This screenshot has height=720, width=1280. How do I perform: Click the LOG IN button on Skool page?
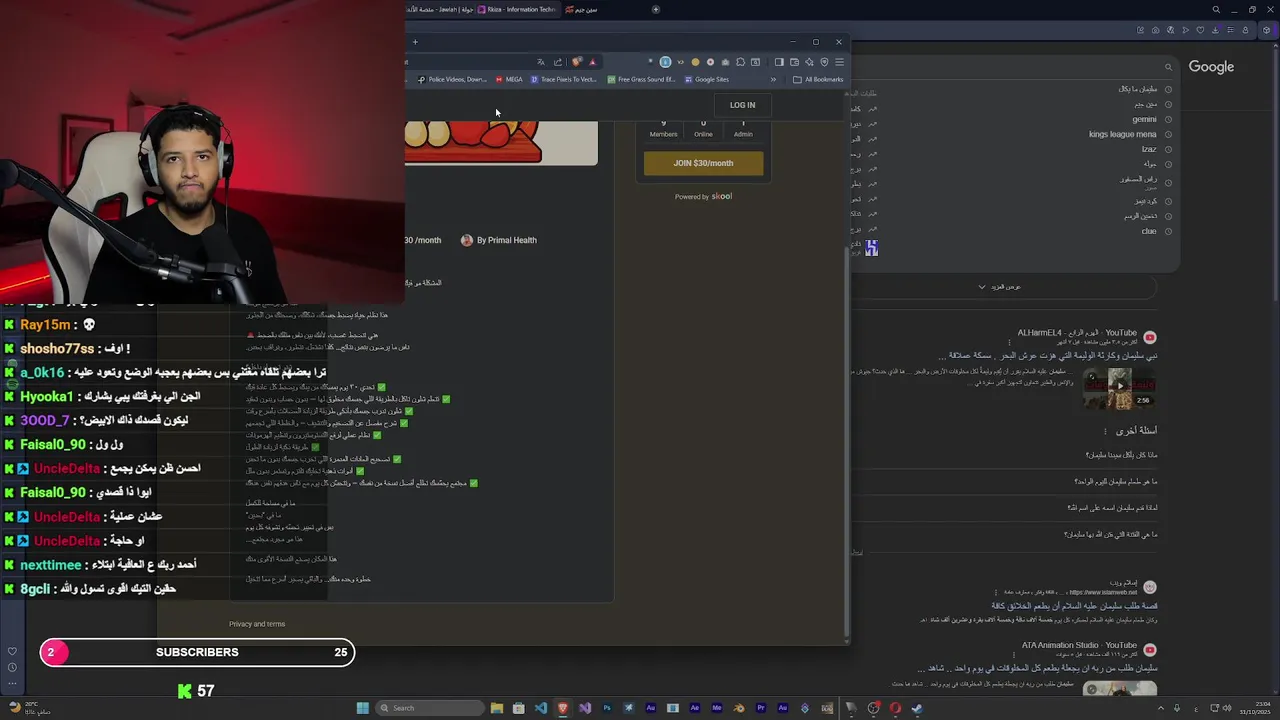pos(742,105)
